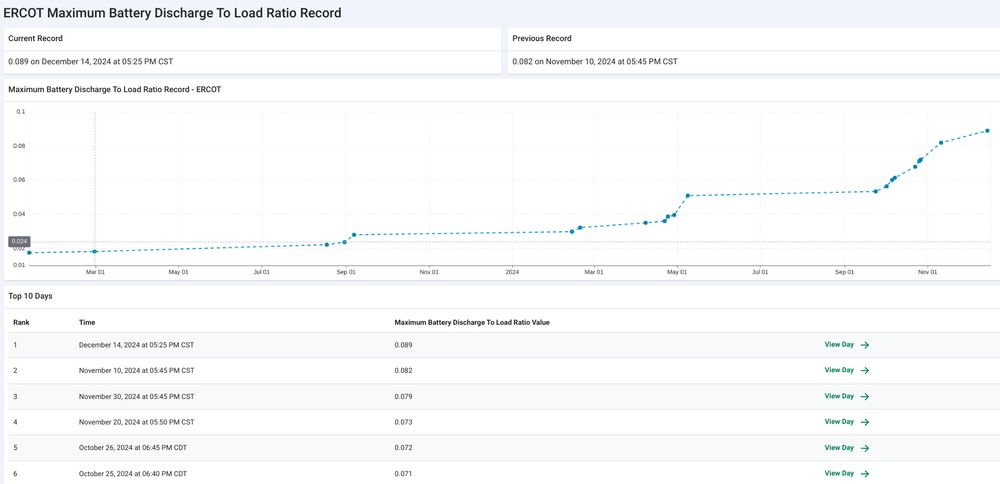
Task: Click View Day for November 20, 2024
Action: pos(846,422)
